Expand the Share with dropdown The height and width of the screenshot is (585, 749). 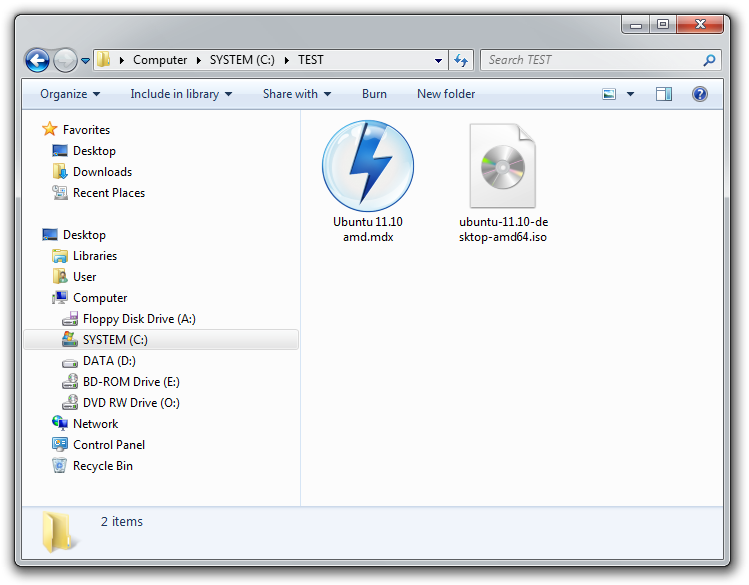click(x=297, y=94)
